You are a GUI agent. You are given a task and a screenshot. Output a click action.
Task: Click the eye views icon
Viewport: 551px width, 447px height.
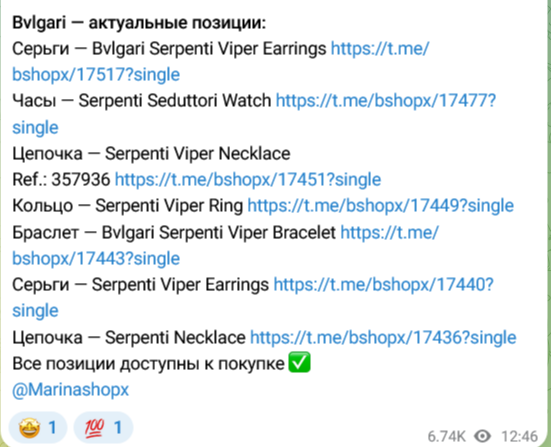coord(482,436)
